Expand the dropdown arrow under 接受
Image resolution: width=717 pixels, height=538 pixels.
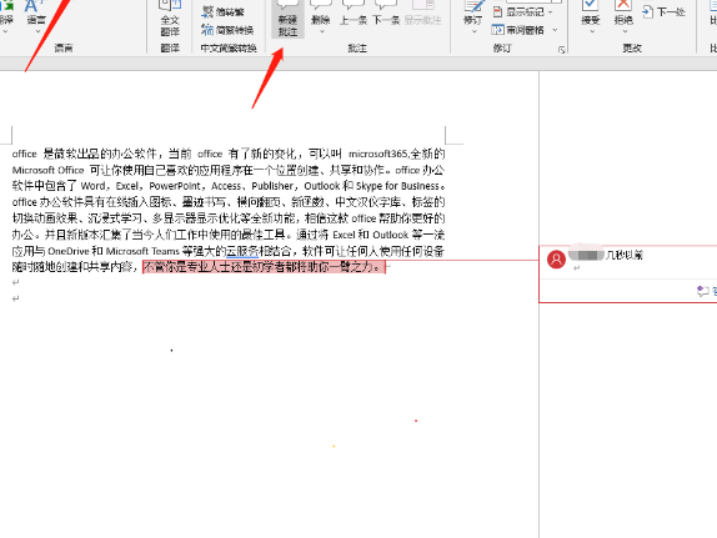592,32
